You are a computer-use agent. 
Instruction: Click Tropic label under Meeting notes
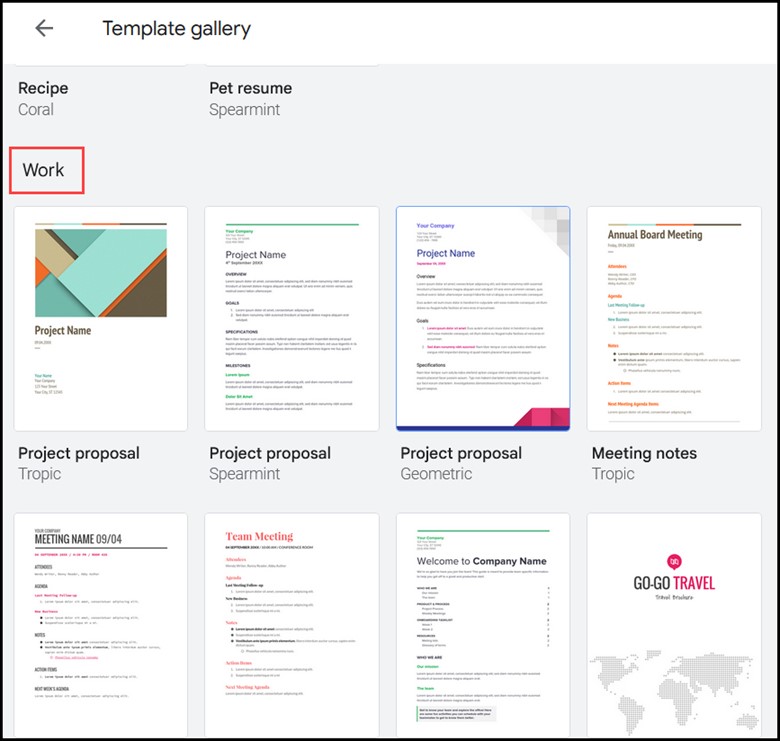(x=613, y=474)
